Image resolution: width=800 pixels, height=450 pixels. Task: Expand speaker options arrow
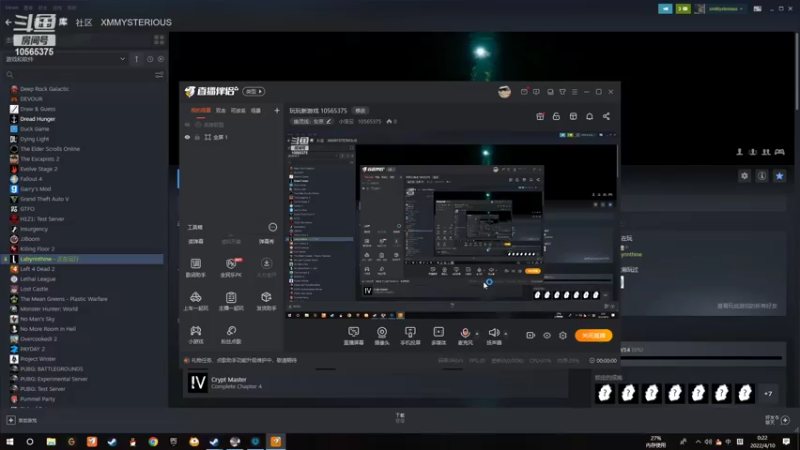coord(506,334)
